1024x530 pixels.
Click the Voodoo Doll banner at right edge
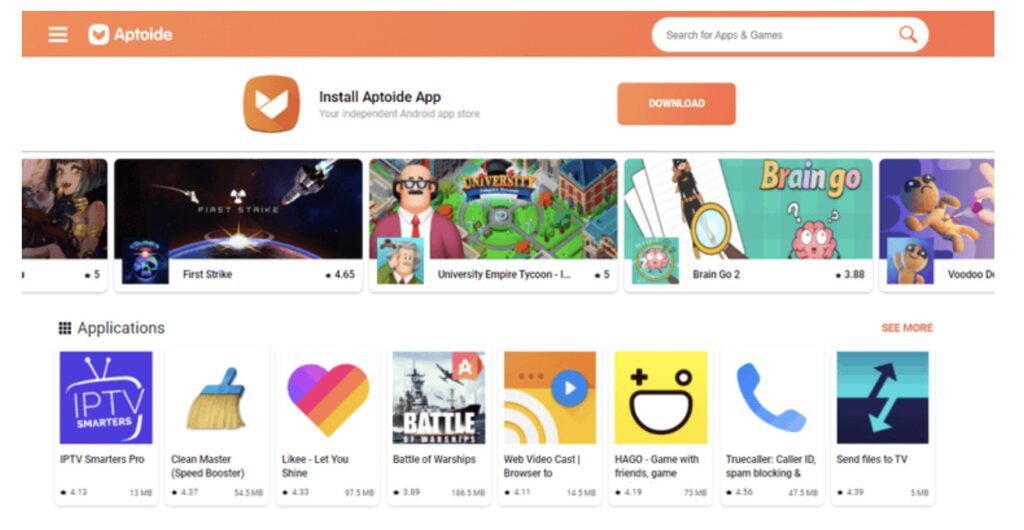936,209
